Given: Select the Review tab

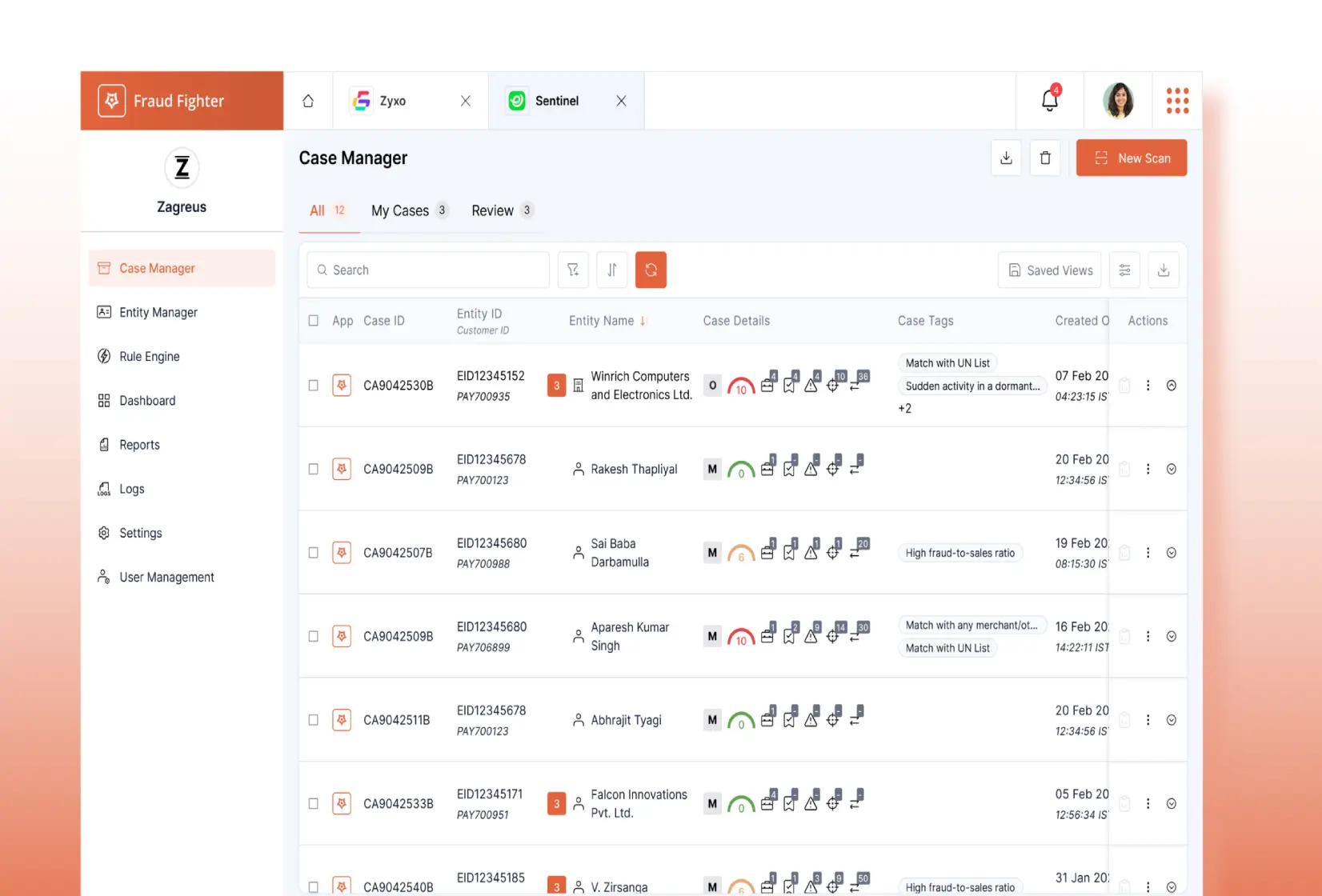Looking at the screenshot, I should [x=502, y=210].
